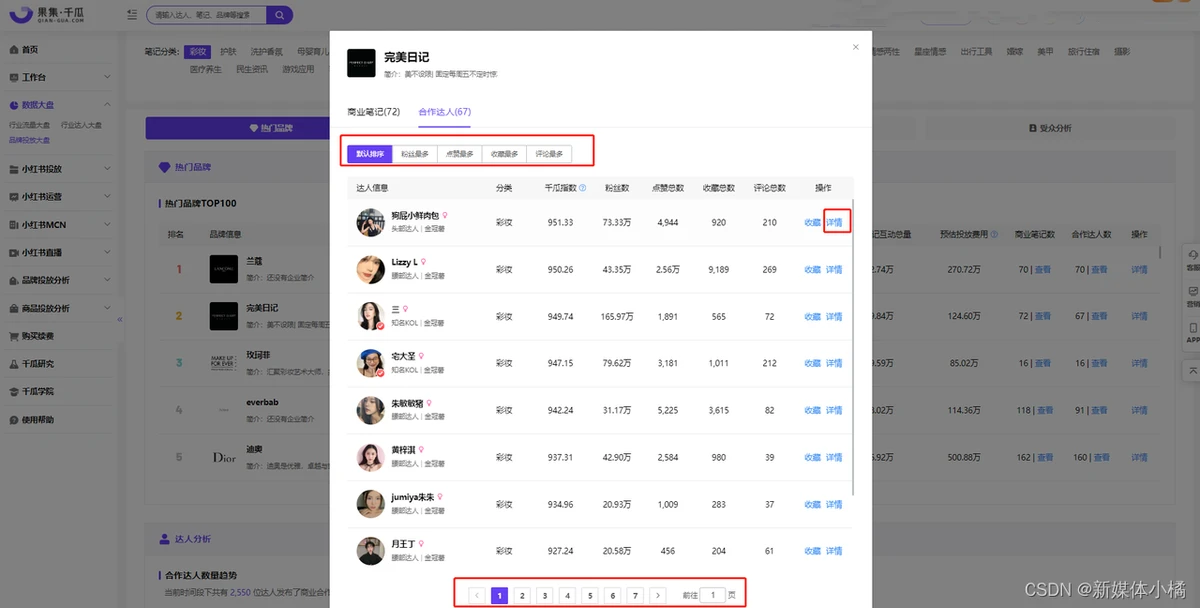Image resolution: width=1200 pixels, height=608 pixels.
Task: Open 详情 link for 狗屁小鲜肉包
Action: click(x=834, y=222)
